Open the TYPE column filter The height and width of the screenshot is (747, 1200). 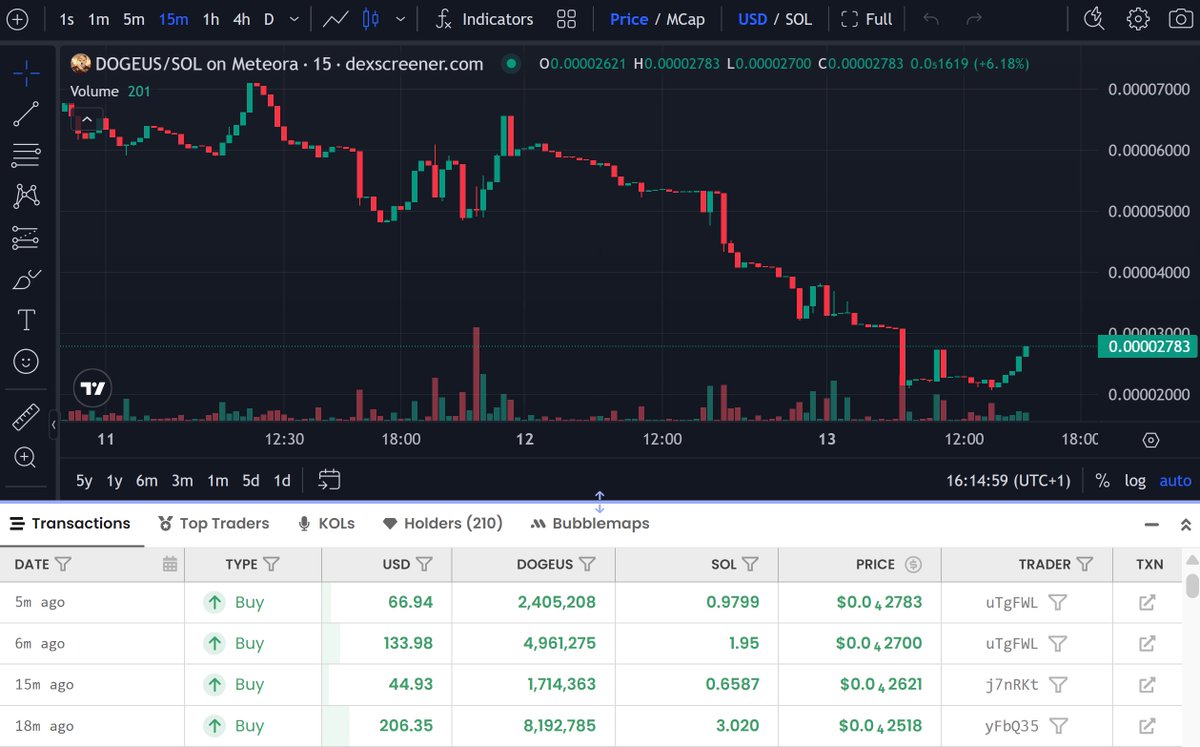(271, 564)
